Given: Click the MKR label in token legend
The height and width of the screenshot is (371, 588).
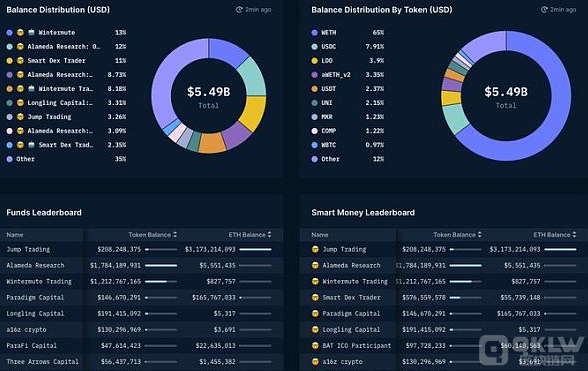Looking at the screenshot, I should [327, 117].
